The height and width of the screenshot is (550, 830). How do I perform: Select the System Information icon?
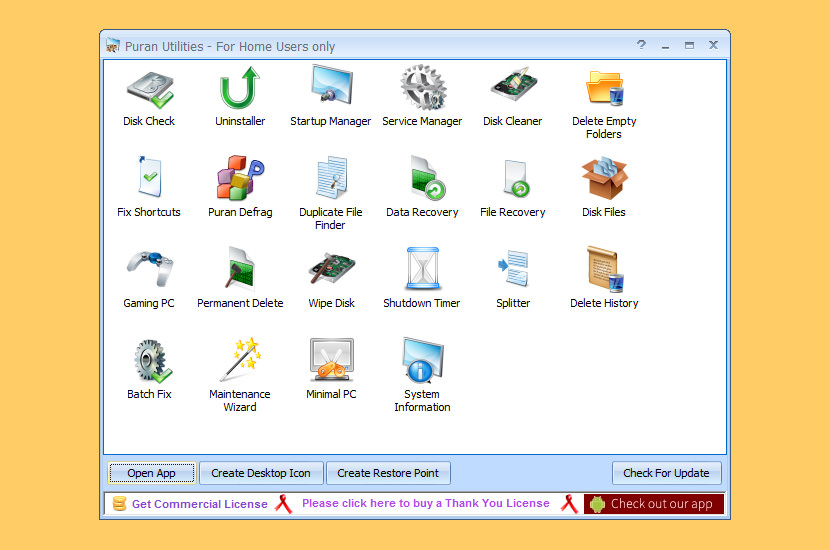point(422,360)
